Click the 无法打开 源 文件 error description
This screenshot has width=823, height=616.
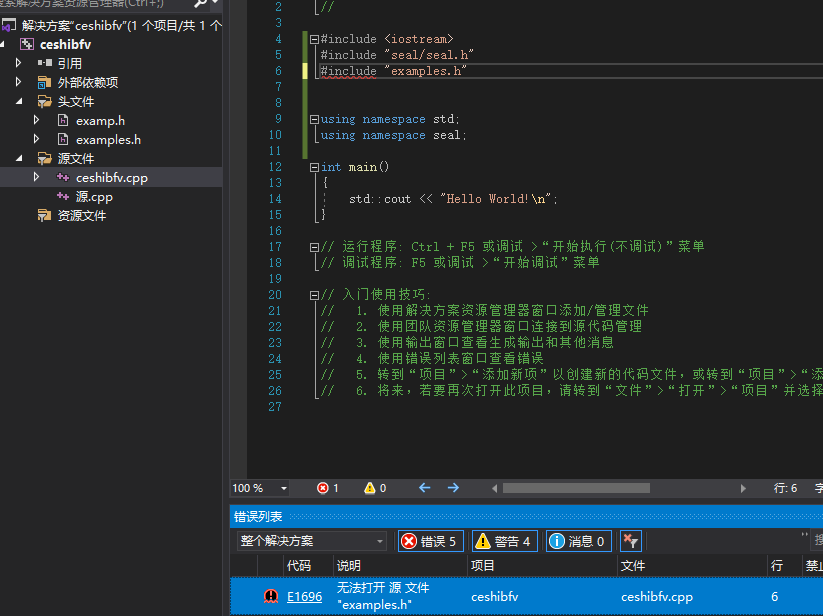pos(383,596)
